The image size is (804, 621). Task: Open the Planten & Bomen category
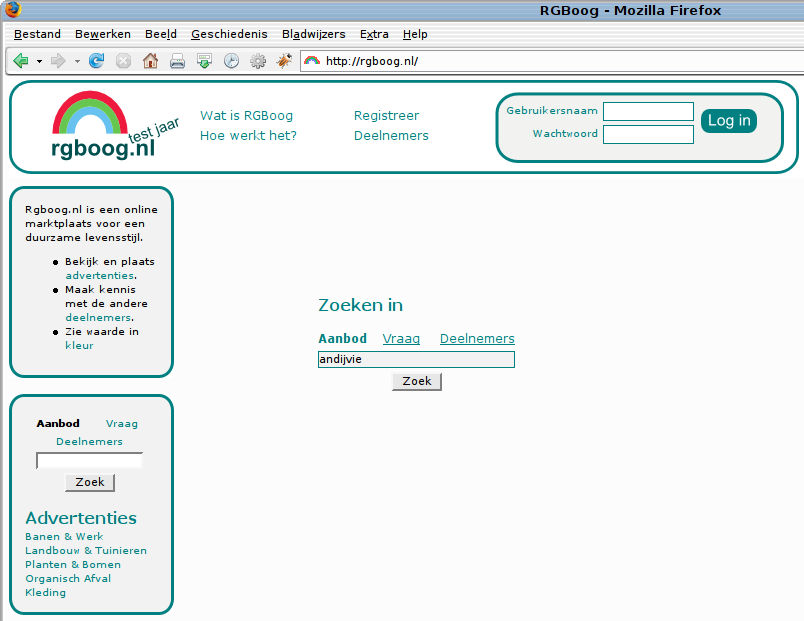[73, 564]
